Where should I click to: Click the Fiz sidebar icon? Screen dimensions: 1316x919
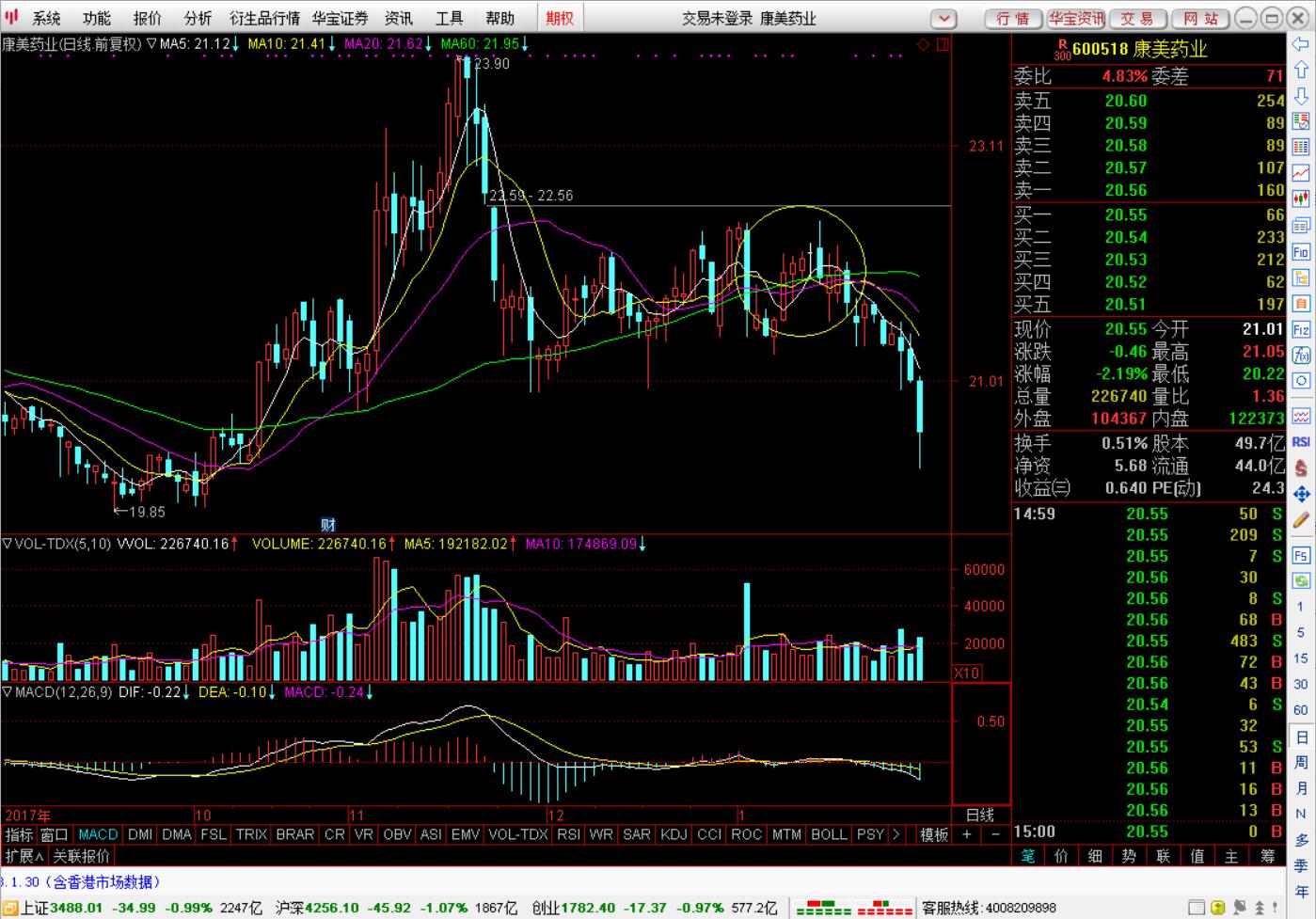pyautogui.click(x=1301, y=330)
